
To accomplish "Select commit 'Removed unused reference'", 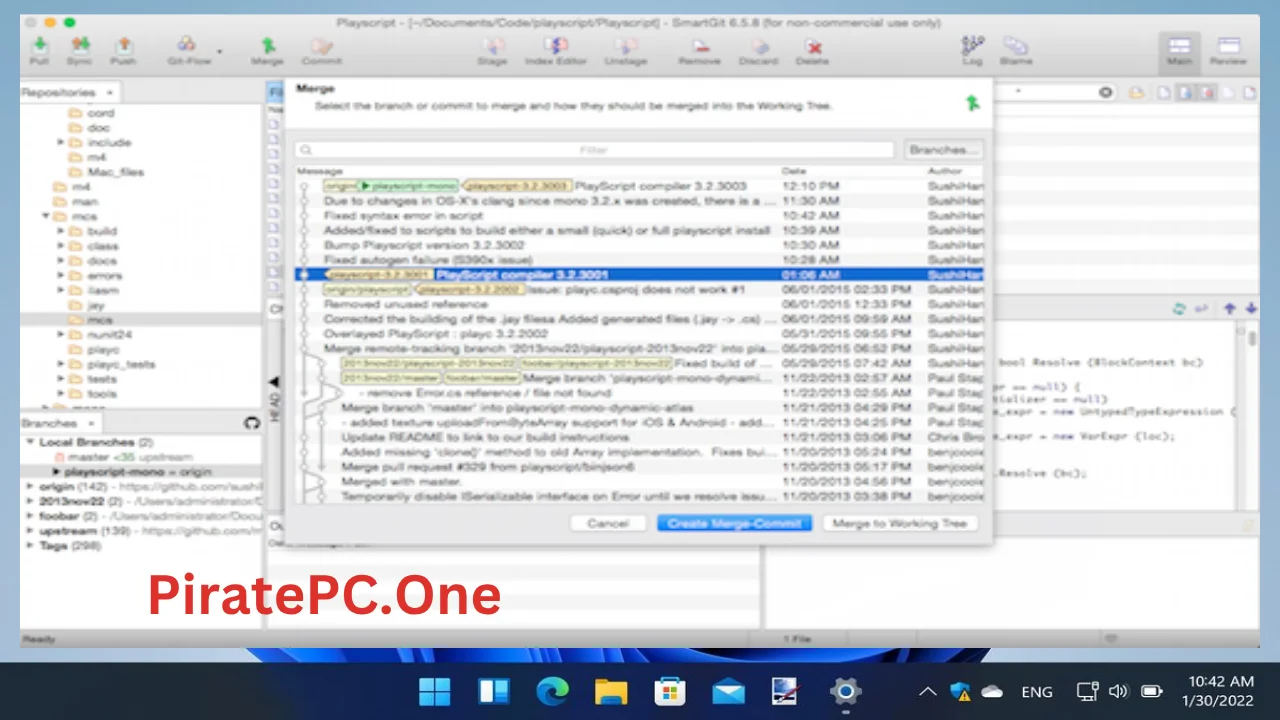I will (639, 304).
